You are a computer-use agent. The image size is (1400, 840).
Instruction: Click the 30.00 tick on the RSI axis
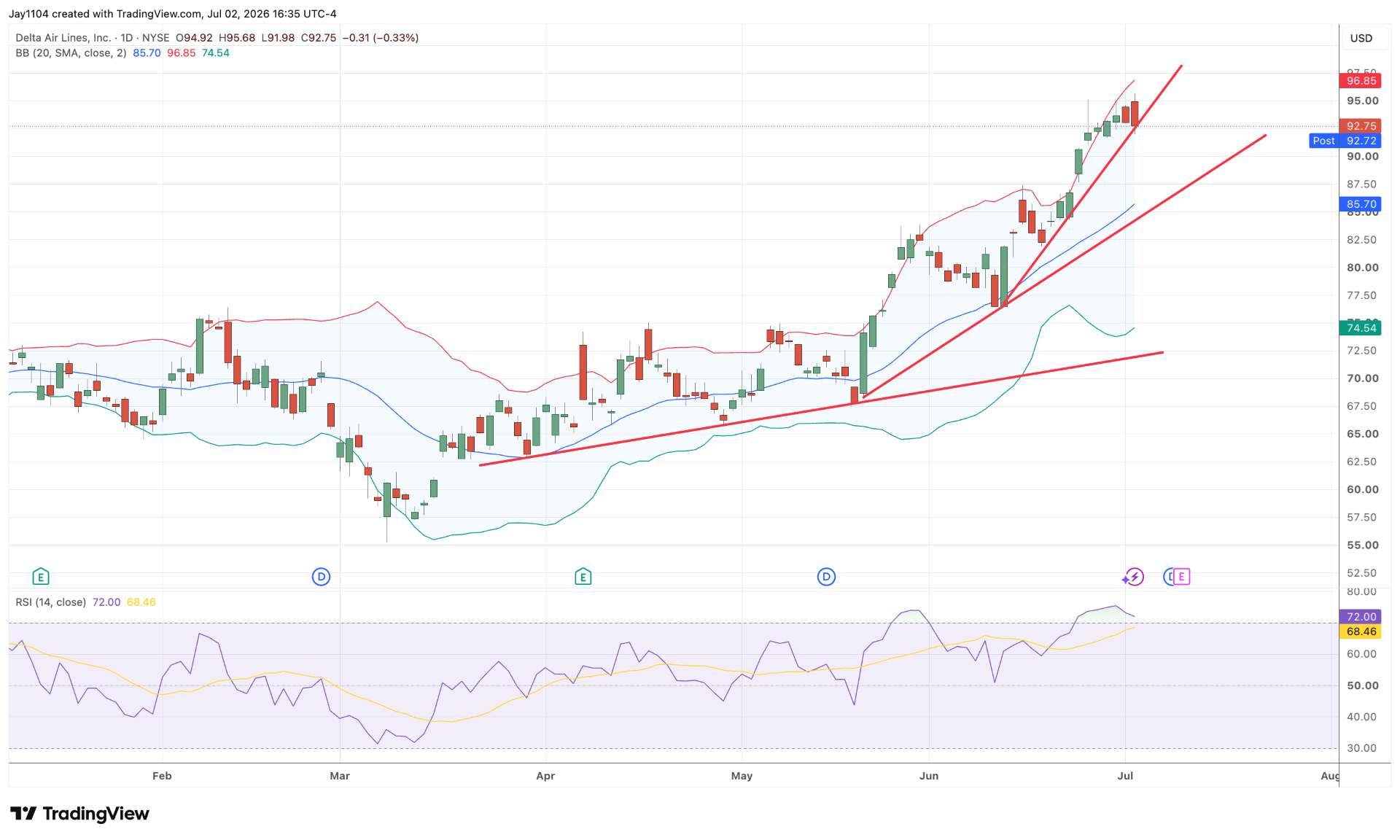tap(1362, 748)
